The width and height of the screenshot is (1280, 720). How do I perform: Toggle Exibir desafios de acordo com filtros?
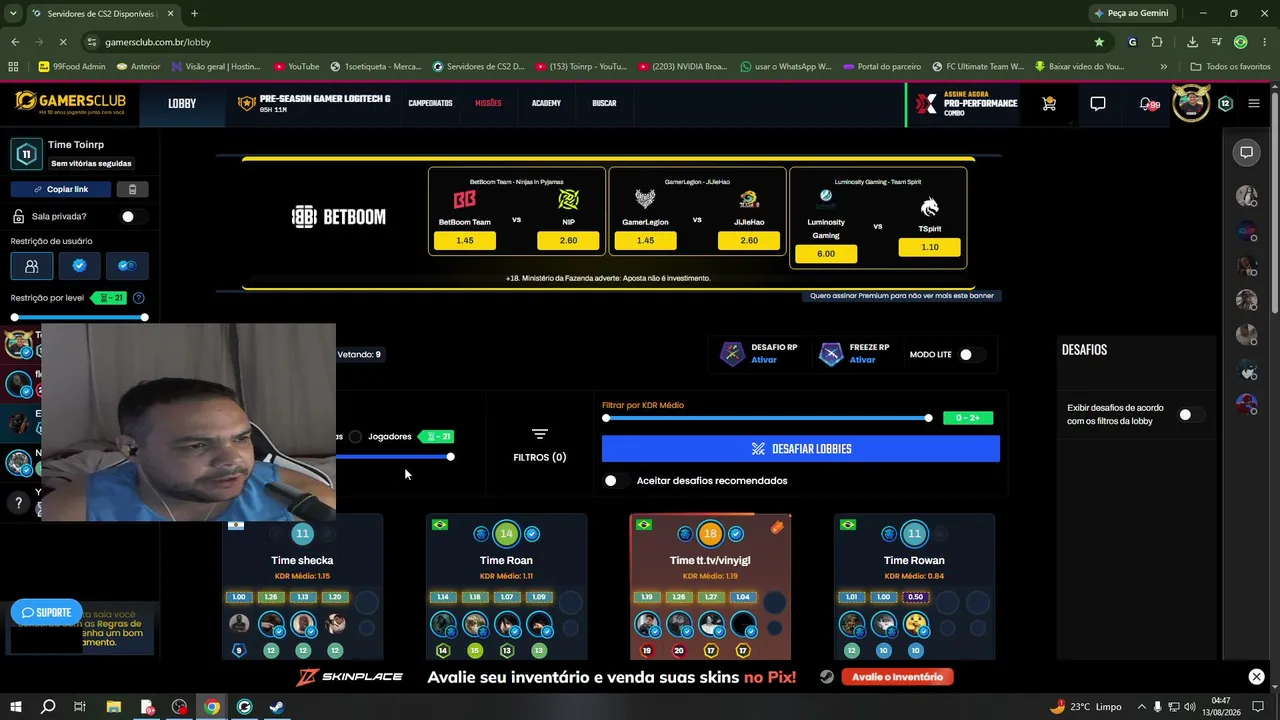tap(1191, 415)
